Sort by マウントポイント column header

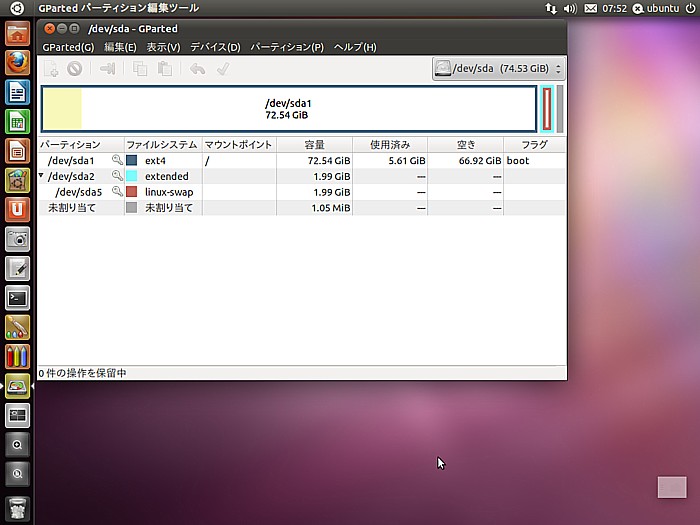239,145
